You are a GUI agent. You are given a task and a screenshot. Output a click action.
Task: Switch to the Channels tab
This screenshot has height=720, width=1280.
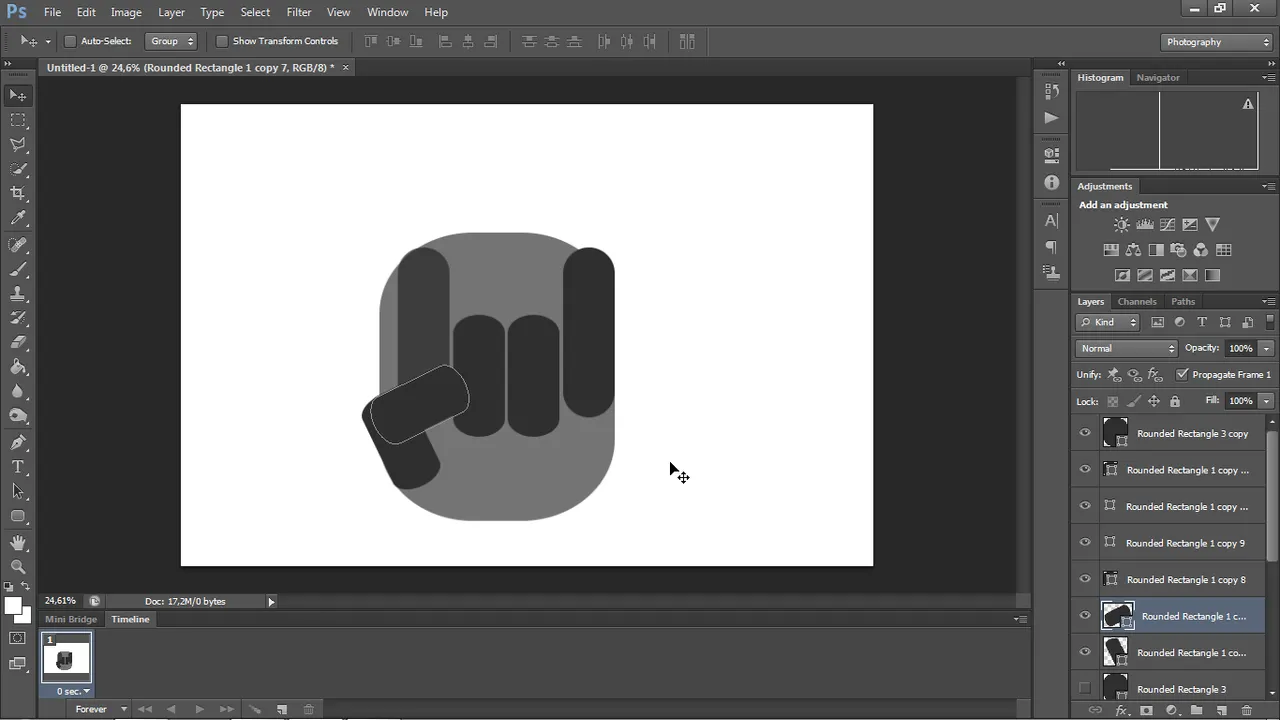(x=1137, y=301)
